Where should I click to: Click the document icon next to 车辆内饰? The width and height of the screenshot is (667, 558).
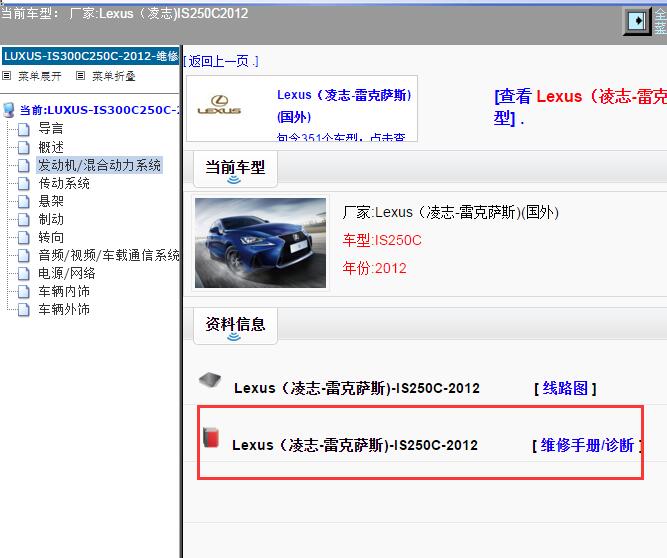(24, 291)
